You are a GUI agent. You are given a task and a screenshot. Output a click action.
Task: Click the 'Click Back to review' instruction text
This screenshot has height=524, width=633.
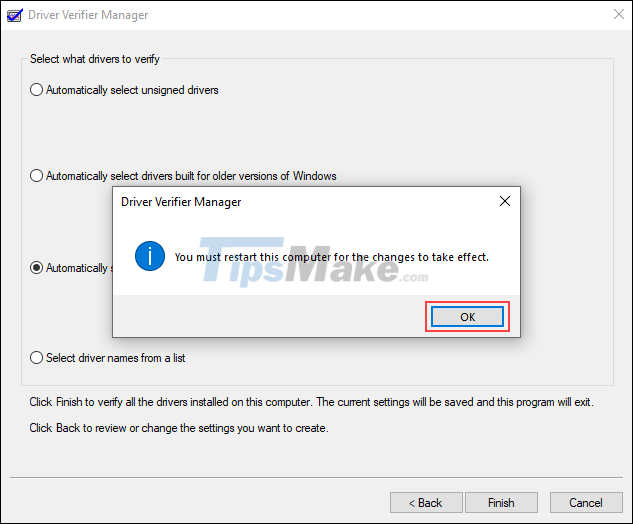179,428
